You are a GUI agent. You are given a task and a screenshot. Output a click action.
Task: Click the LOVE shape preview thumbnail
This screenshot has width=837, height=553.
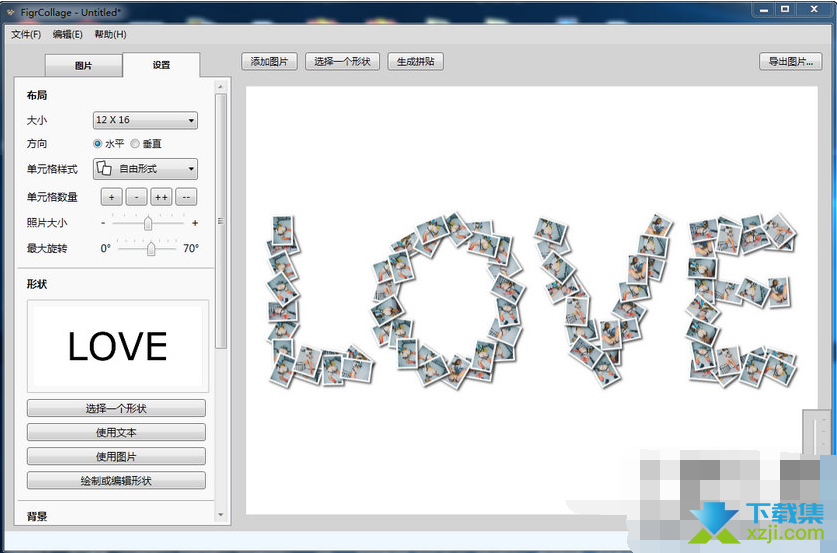click(118, 346)
